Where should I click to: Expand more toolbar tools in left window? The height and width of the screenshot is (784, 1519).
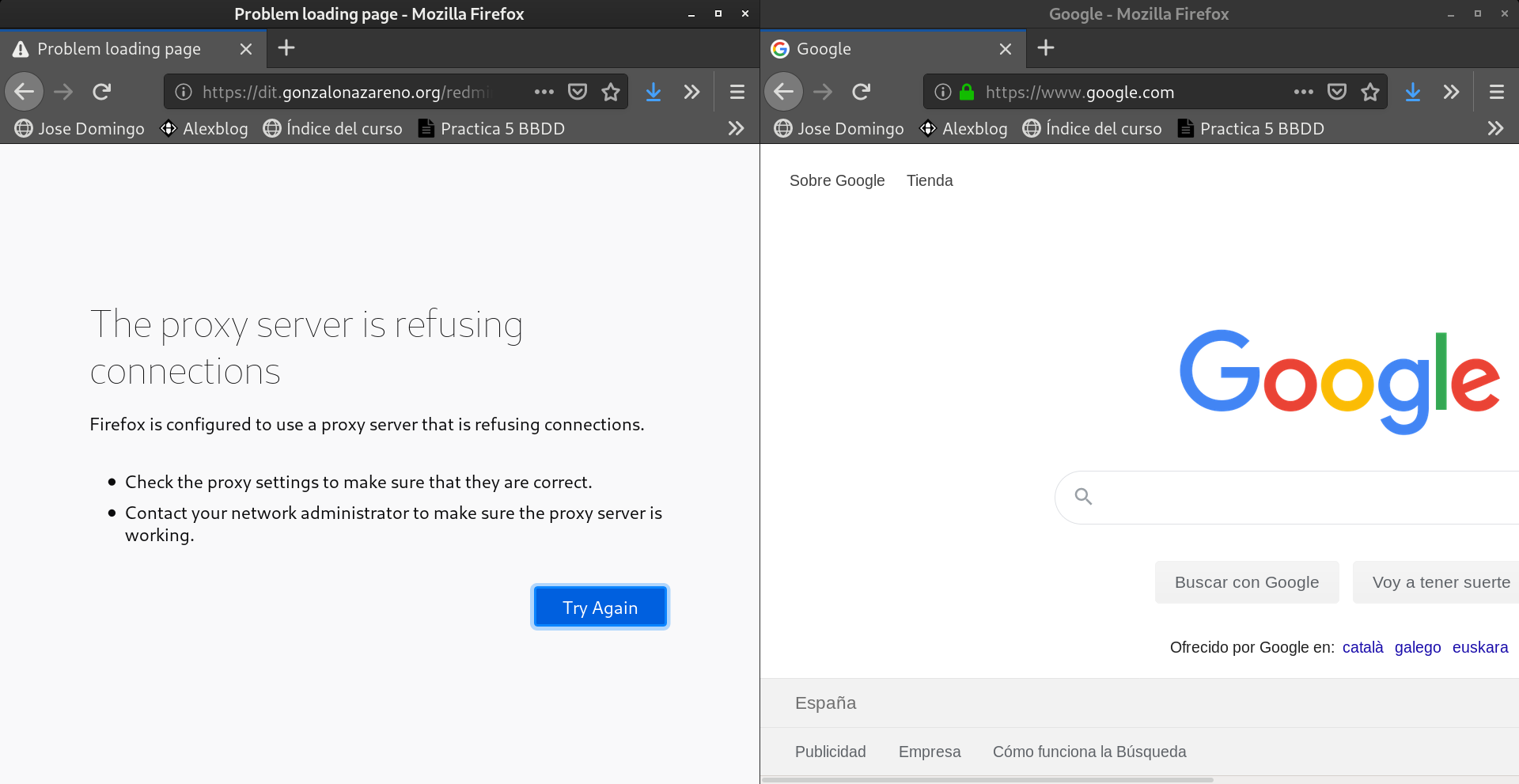[691, 92]
